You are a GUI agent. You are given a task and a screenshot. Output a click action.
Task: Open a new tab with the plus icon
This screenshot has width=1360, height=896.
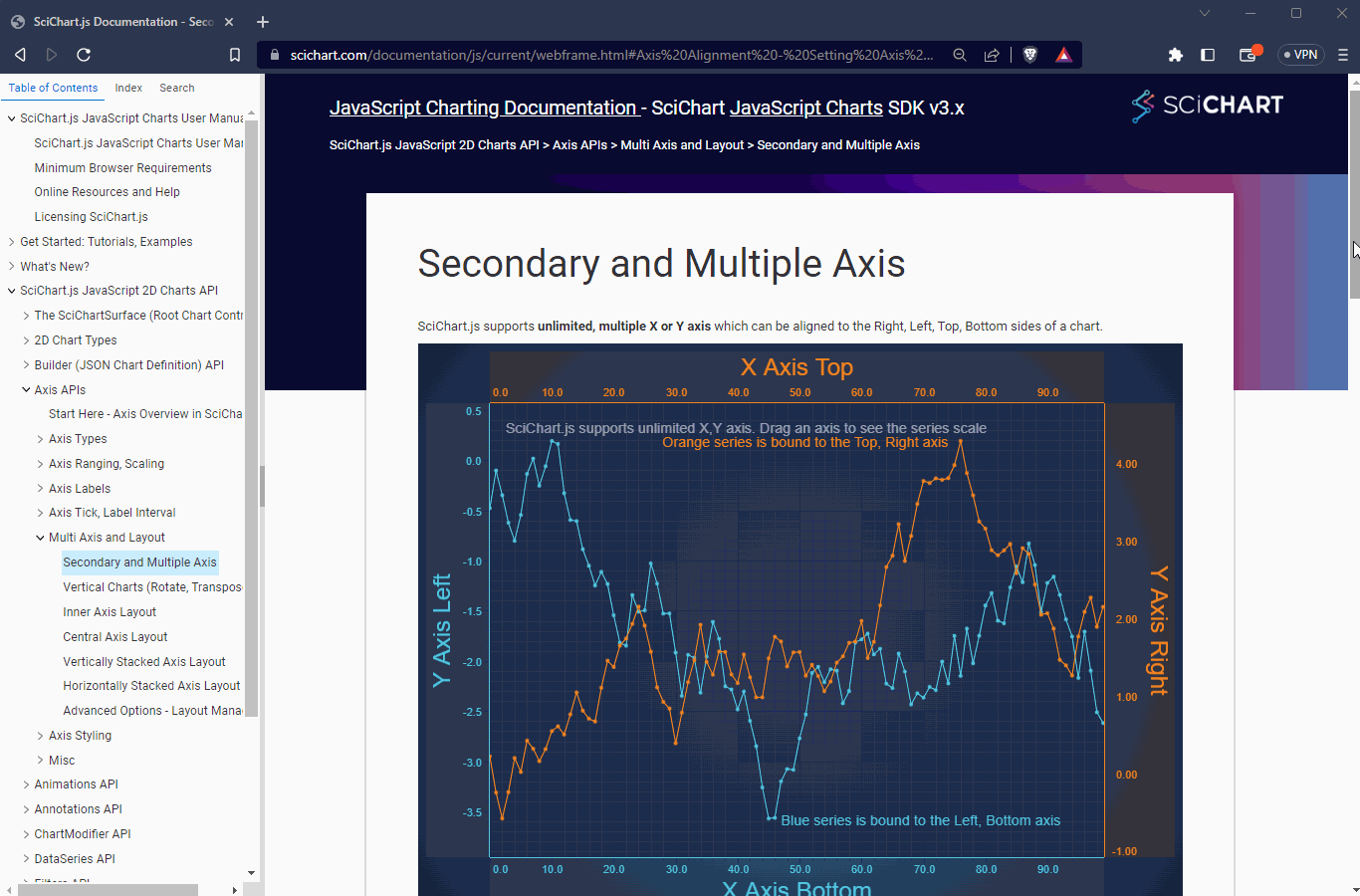(263, 22)
